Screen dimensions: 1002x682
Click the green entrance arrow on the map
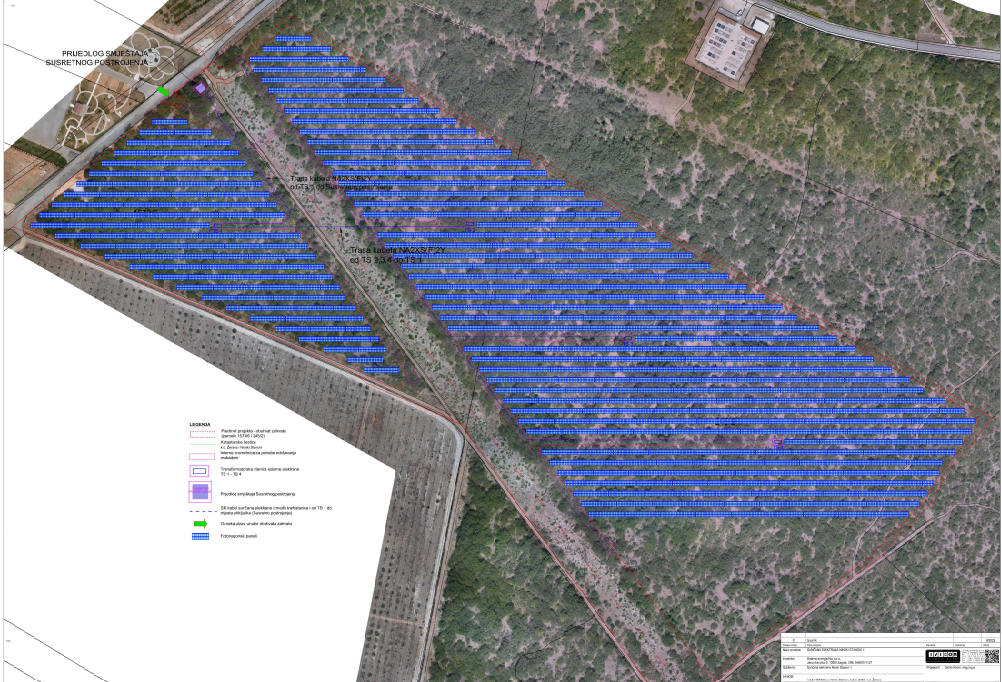pos(163,92)
